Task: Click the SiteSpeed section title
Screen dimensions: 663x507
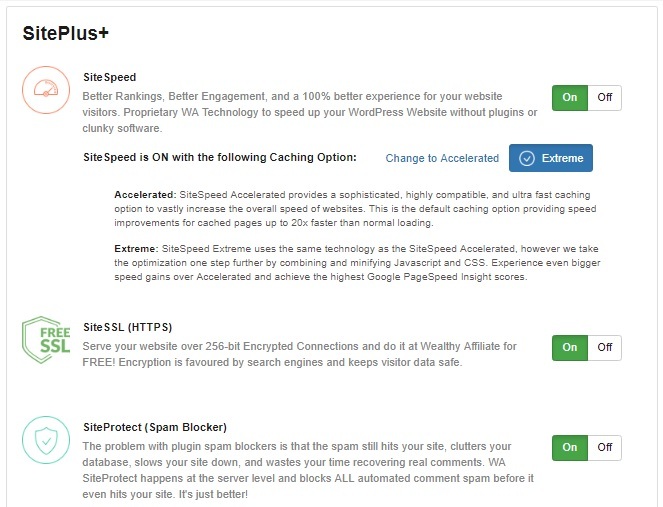Action: tap(110, 77)
